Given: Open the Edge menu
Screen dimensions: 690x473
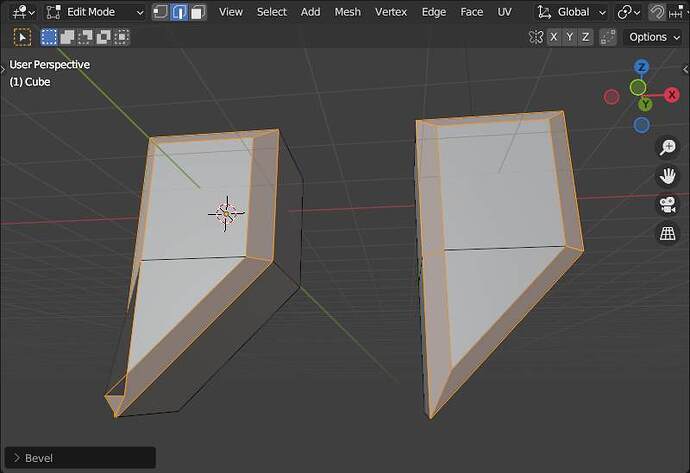Looking at the screenshot, I should (433, 12).
